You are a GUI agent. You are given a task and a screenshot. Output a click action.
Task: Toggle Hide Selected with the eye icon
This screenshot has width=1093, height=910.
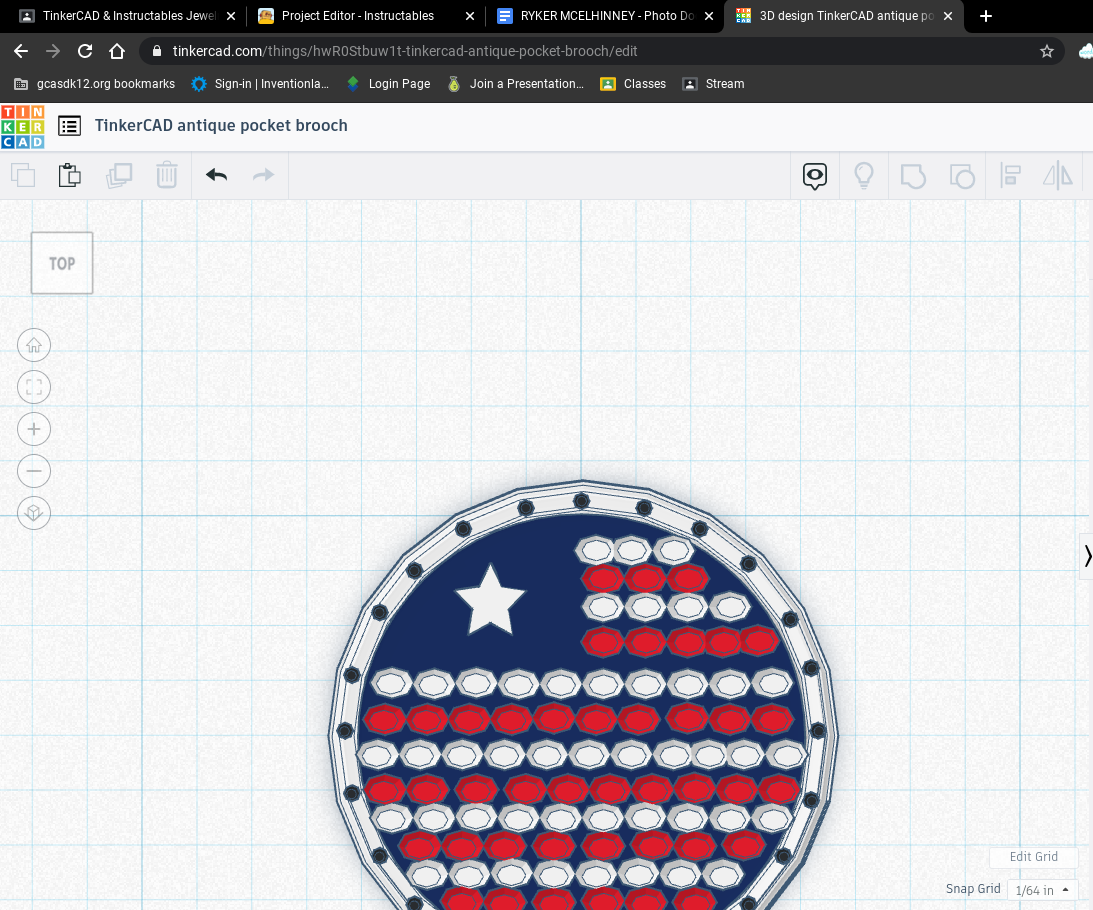(x=814, y=175)
